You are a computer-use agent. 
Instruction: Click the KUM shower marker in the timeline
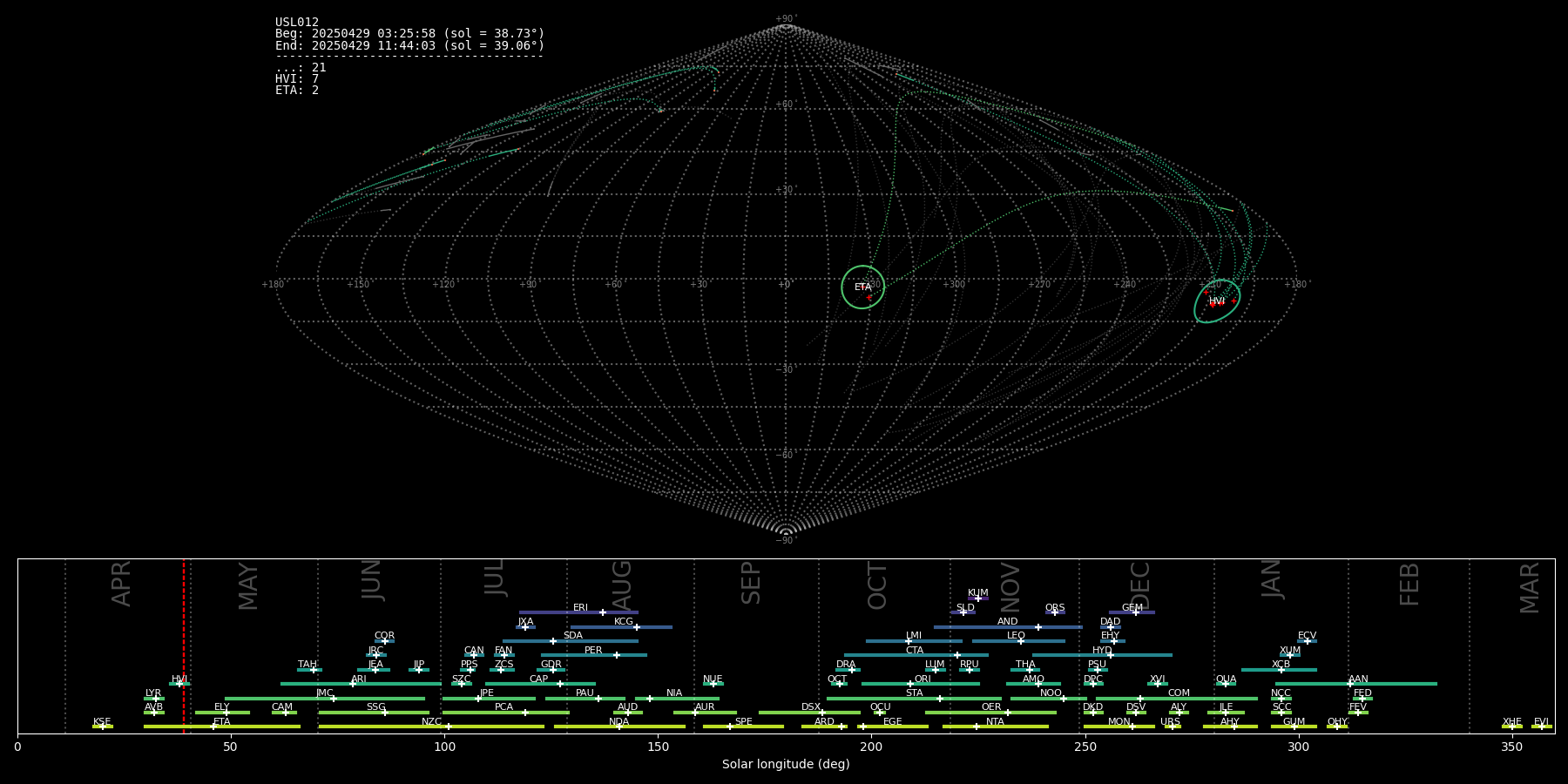click(978, 598)
